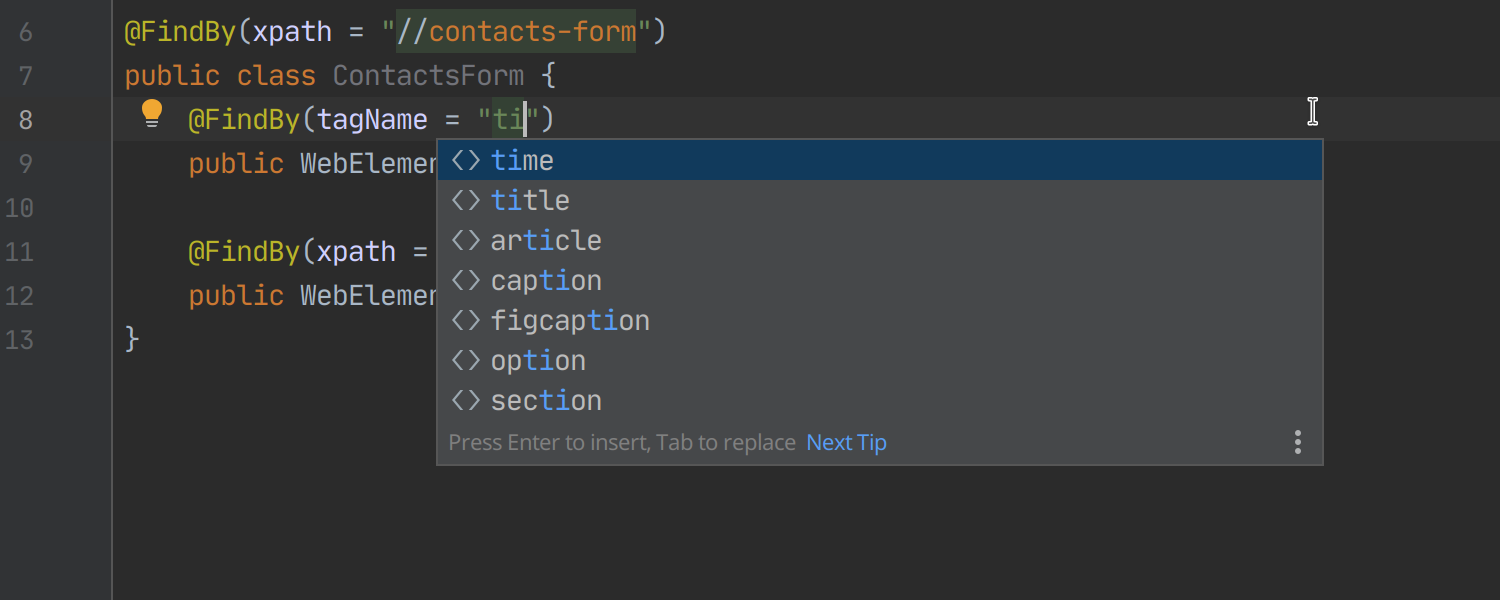
Task: Select the time completion suggestion
Action: pyautogui.click(x=880, y=160)
